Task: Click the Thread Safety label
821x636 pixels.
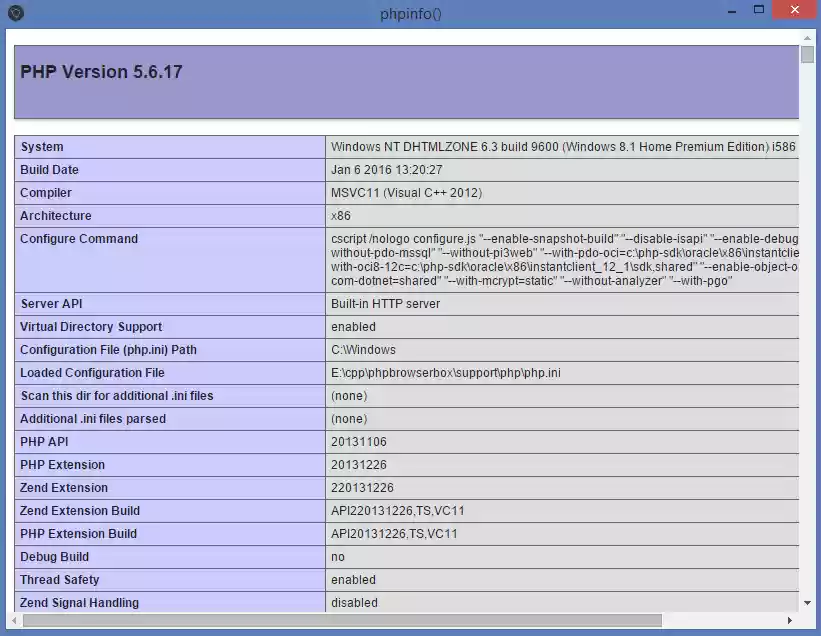Action: [x=60, y=580]
